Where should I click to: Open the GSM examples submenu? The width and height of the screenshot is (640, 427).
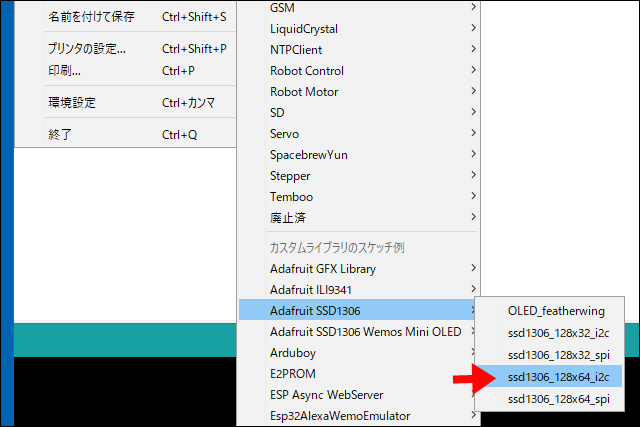359,7
